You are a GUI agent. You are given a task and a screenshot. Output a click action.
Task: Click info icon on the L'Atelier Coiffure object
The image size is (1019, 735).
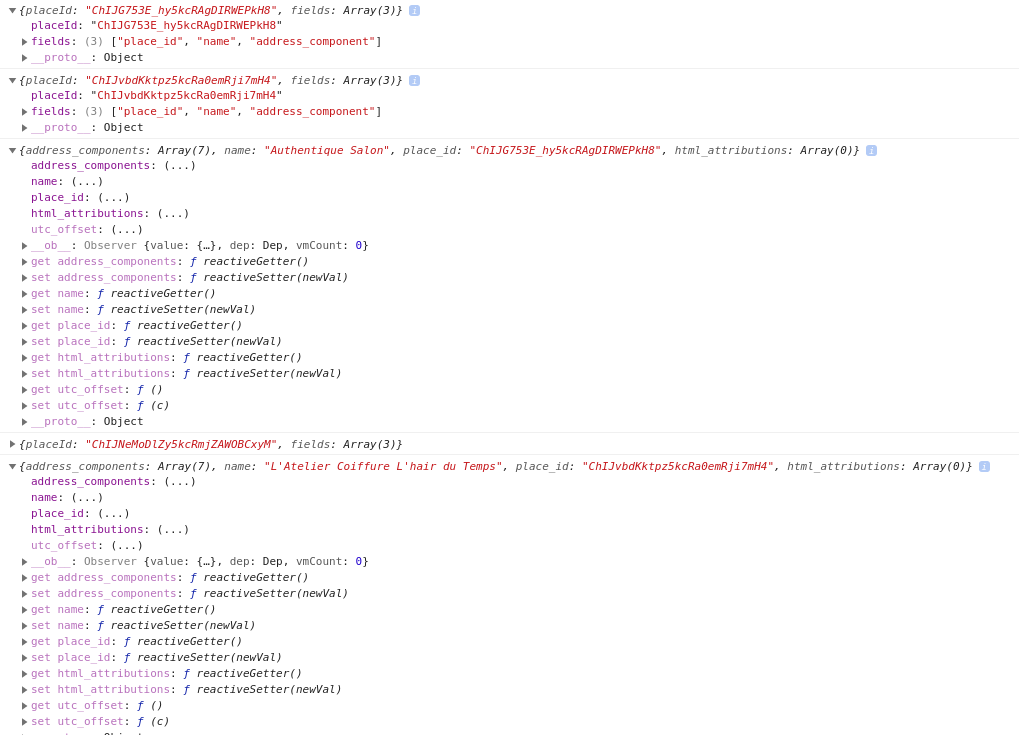[x=984, y=466]
